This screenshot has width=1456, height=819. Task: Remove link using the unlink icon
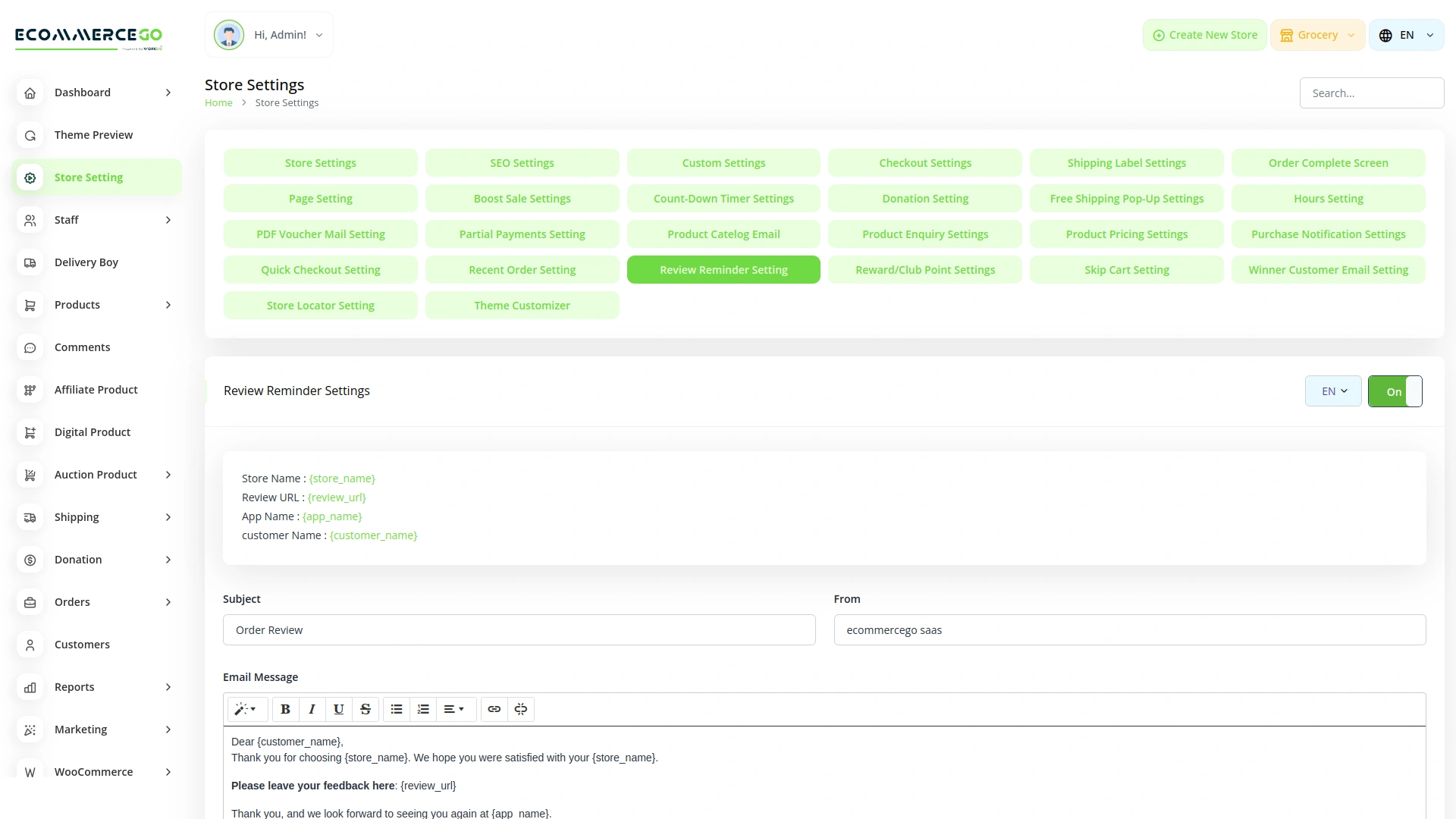click(521, 709)
